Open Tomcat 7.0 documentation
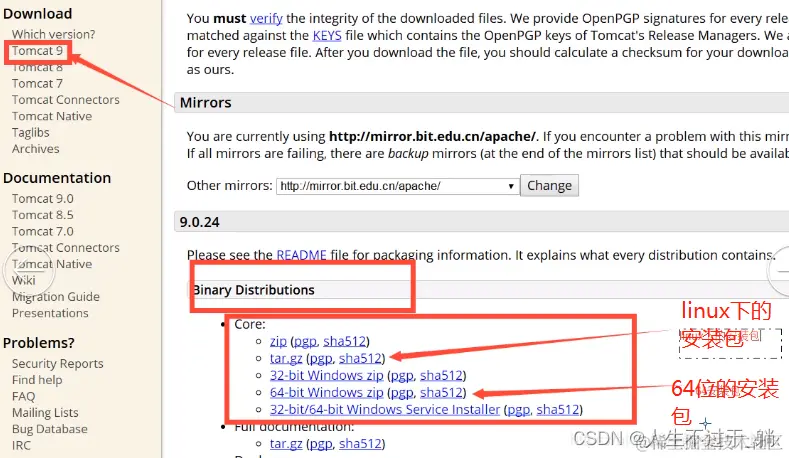789x458 pixels. click(43, 232)
